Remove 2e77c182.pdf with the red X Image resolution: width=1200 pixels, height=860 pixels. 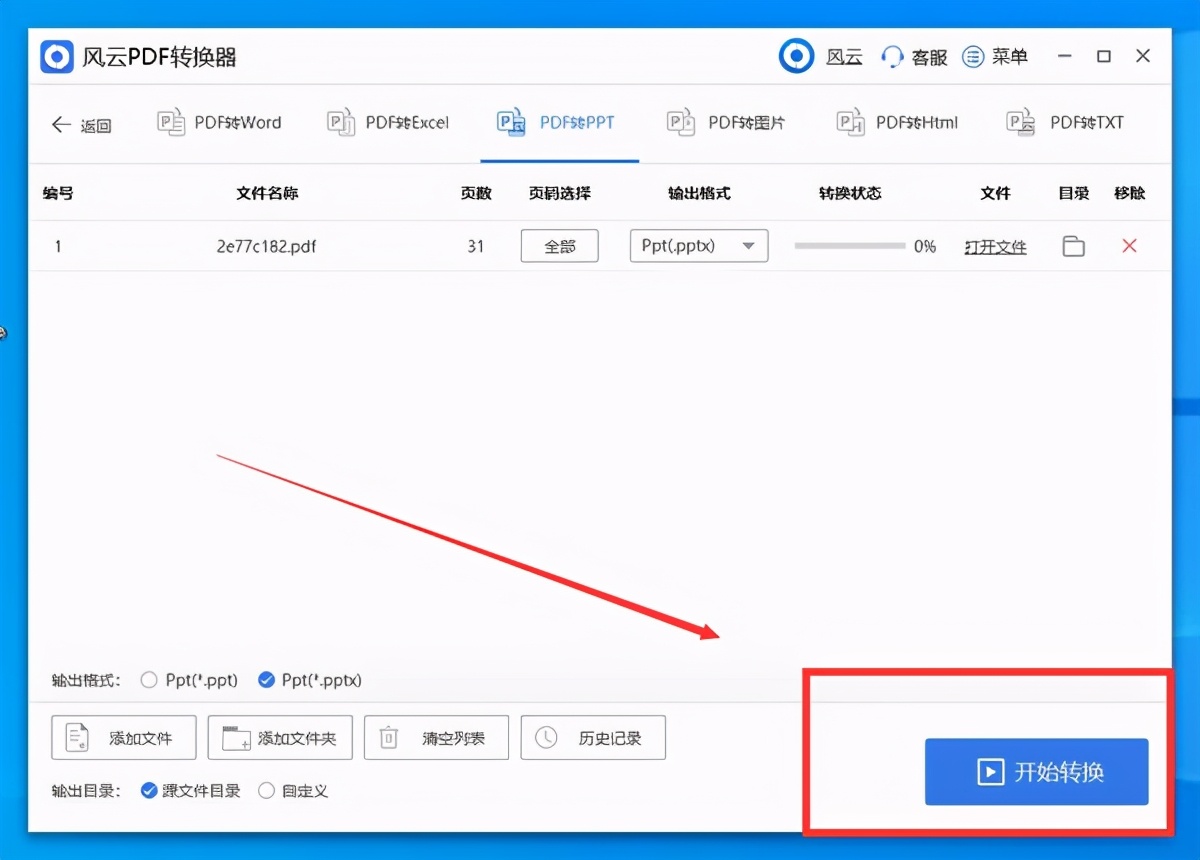pyautogui.click(x=1129, y=245)
